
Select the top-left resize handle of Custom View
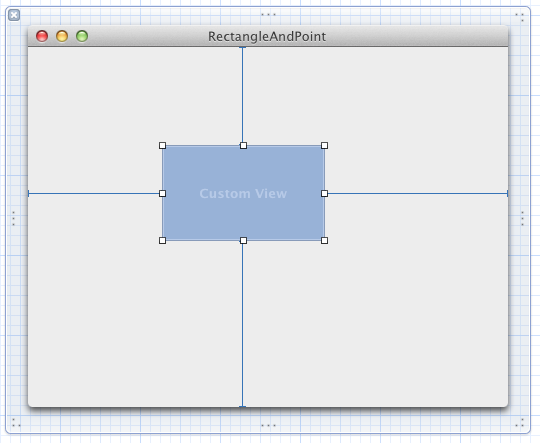(x=163, y=145)
